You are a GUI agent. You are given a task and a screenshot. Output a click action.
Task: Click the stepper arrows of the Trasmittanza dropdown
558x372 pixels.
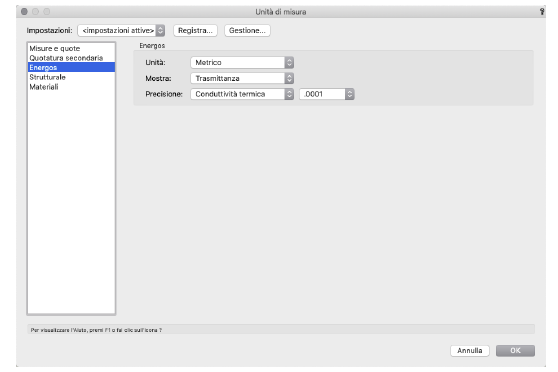pyautogui.click(x=289, y=78)
